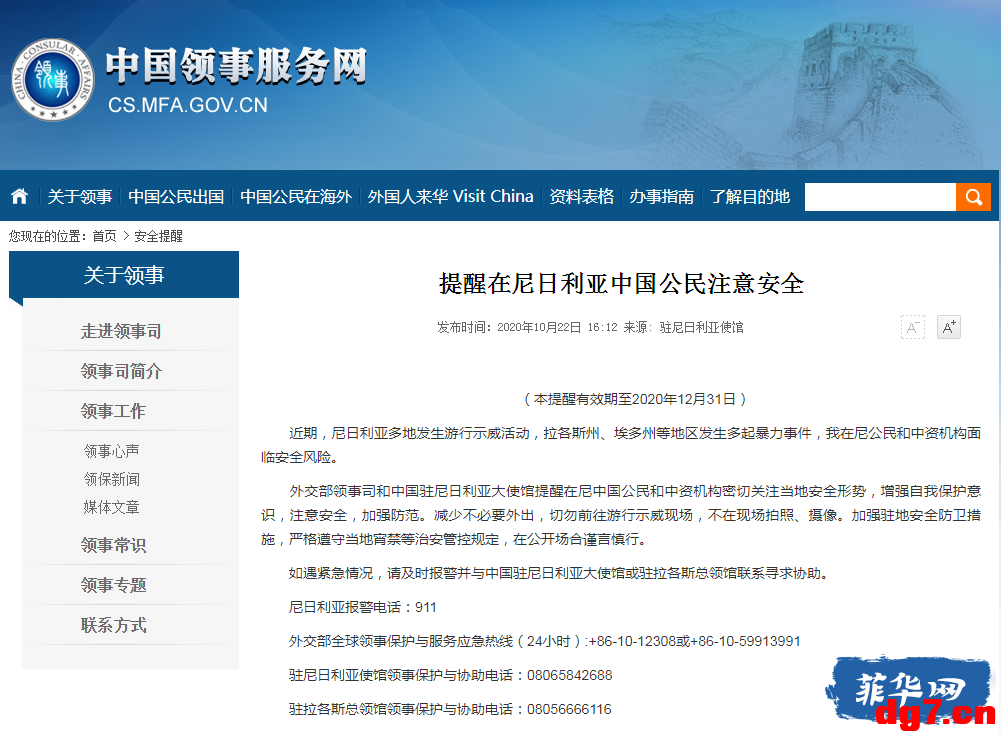
Task: Select 领事心声 sidebar sub-item
Action: point(112,451)
